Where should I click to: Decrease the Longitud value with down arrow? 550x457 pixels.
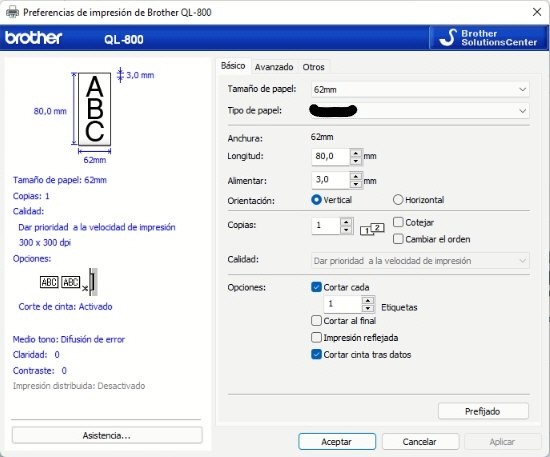[356, 161]
